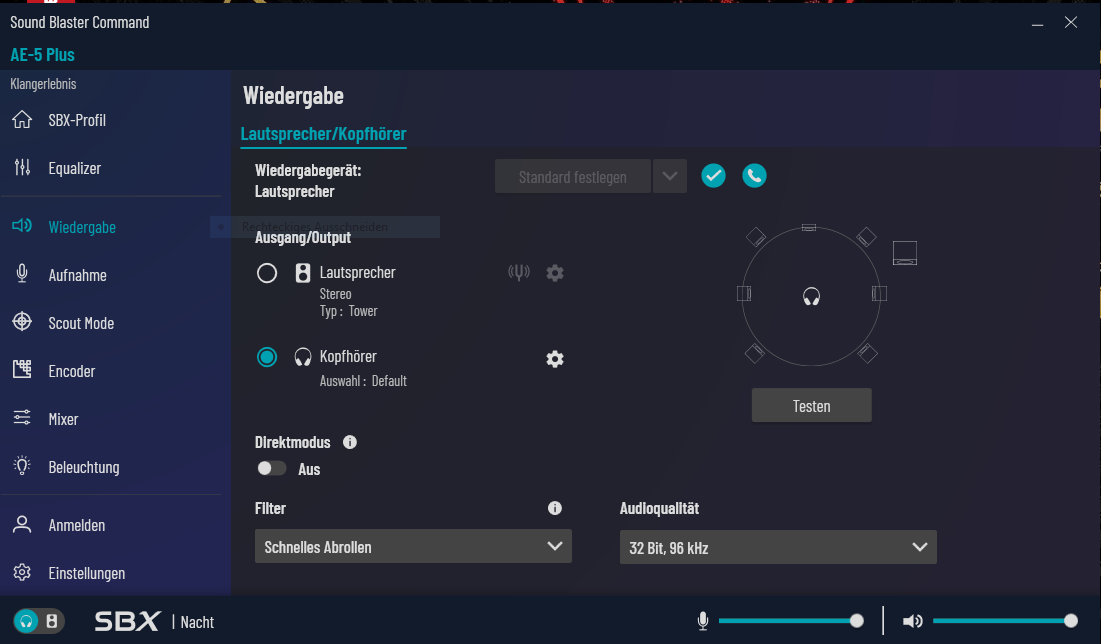The image size is (1101, 644).
Task: Click the Nacht profile label
Action: click(197, 622)
